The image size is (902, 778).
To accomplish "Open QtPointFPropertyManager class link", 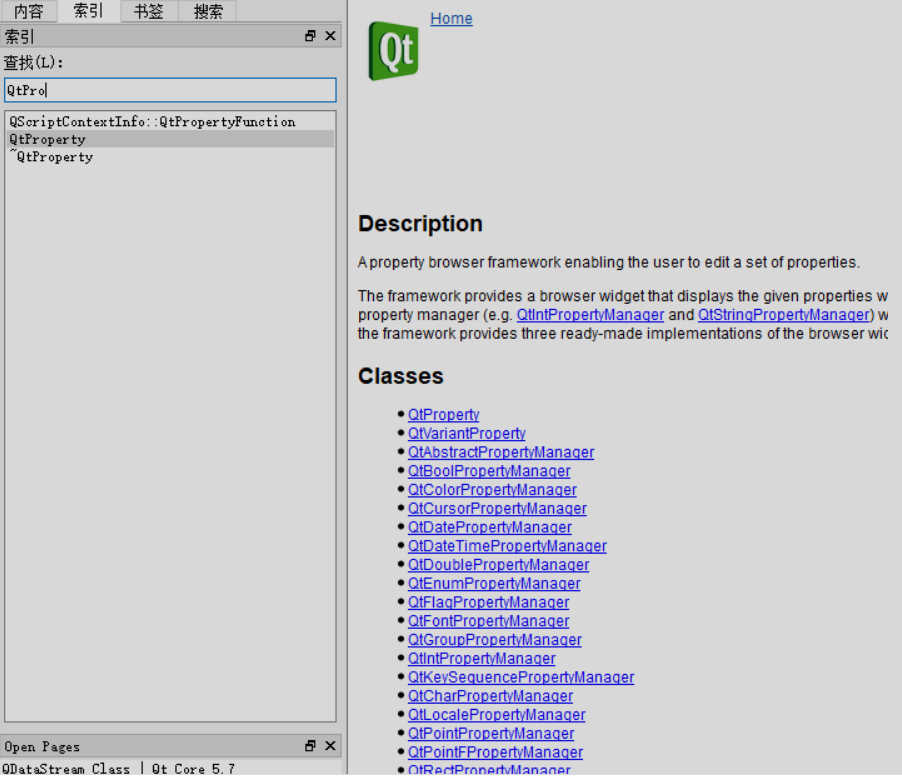I will click(x=495, y=752).
